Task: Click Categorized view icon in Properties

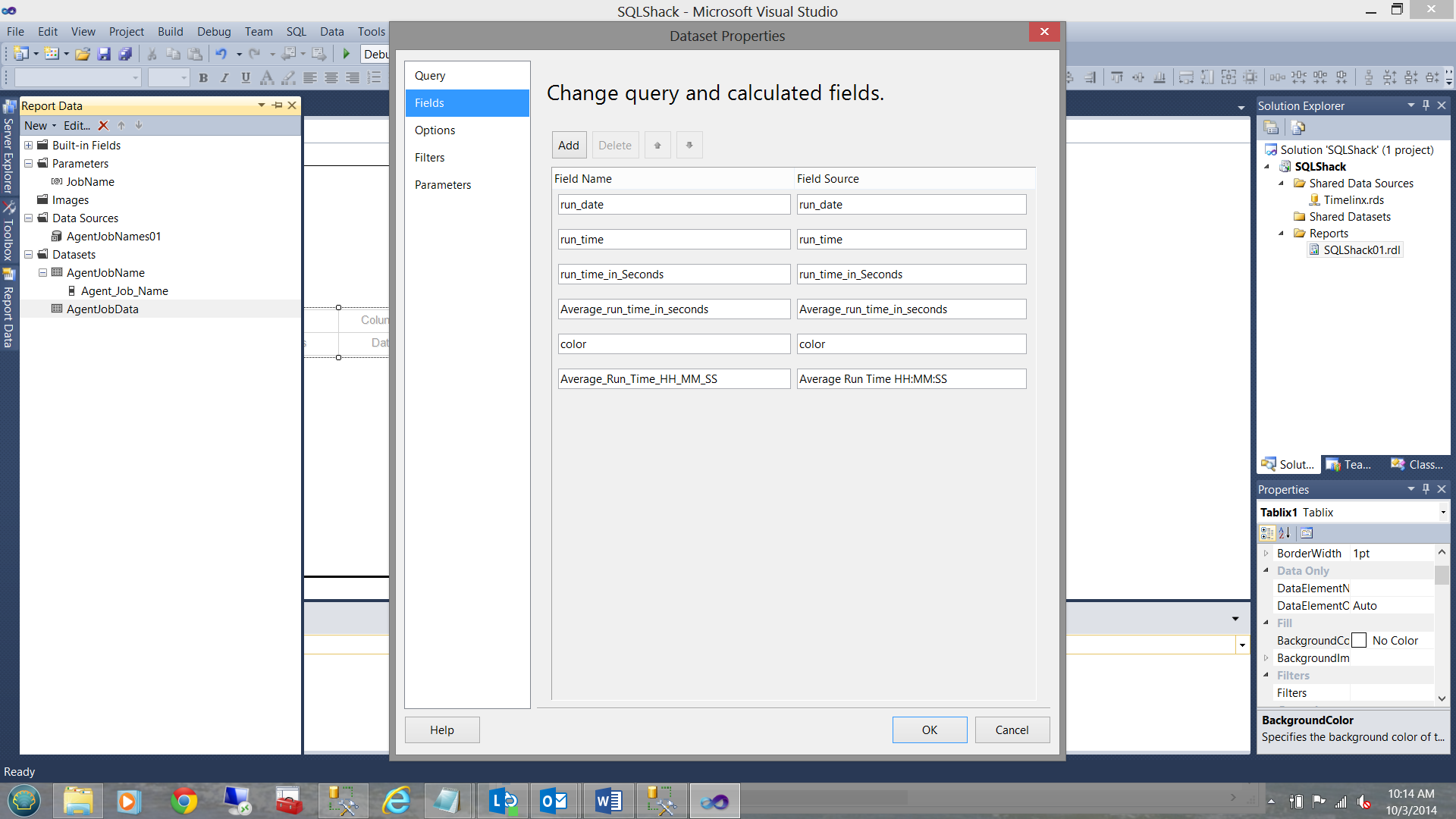Action: coord(1267,533)
